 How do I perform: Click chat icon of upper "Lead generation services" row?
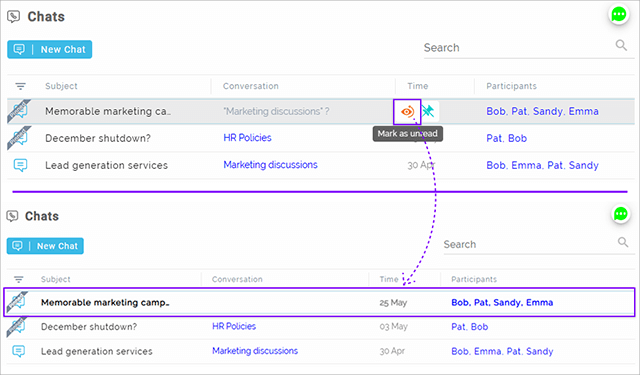click(20, 165)
